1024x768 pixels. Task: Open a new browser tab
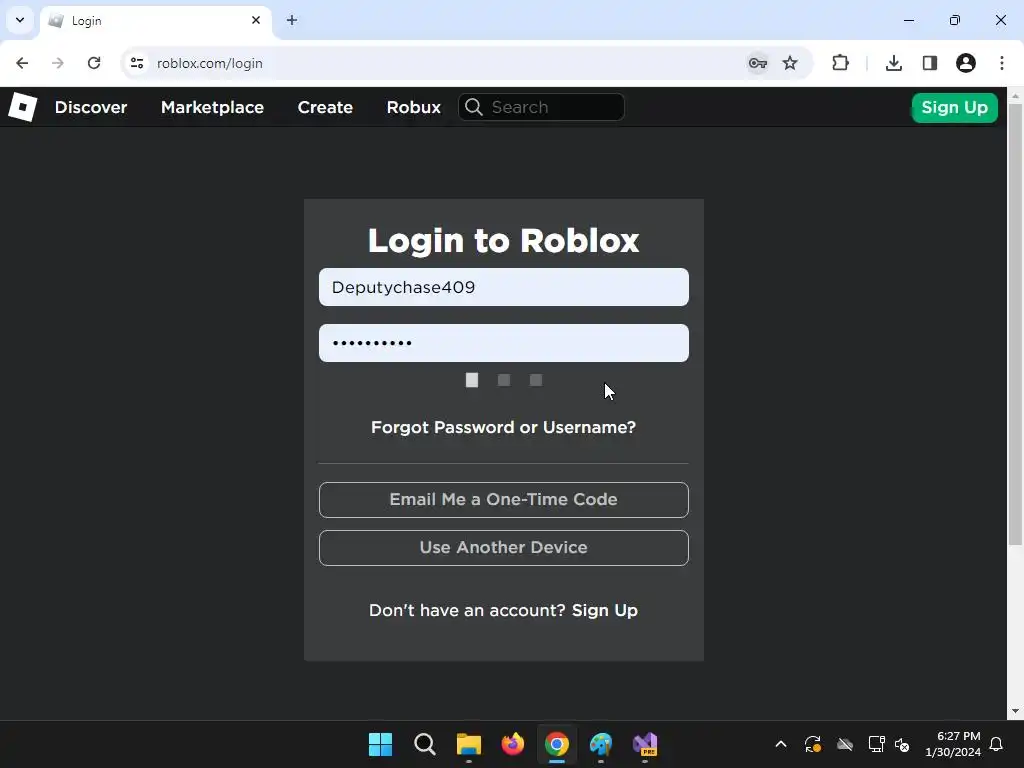[292, 20]
